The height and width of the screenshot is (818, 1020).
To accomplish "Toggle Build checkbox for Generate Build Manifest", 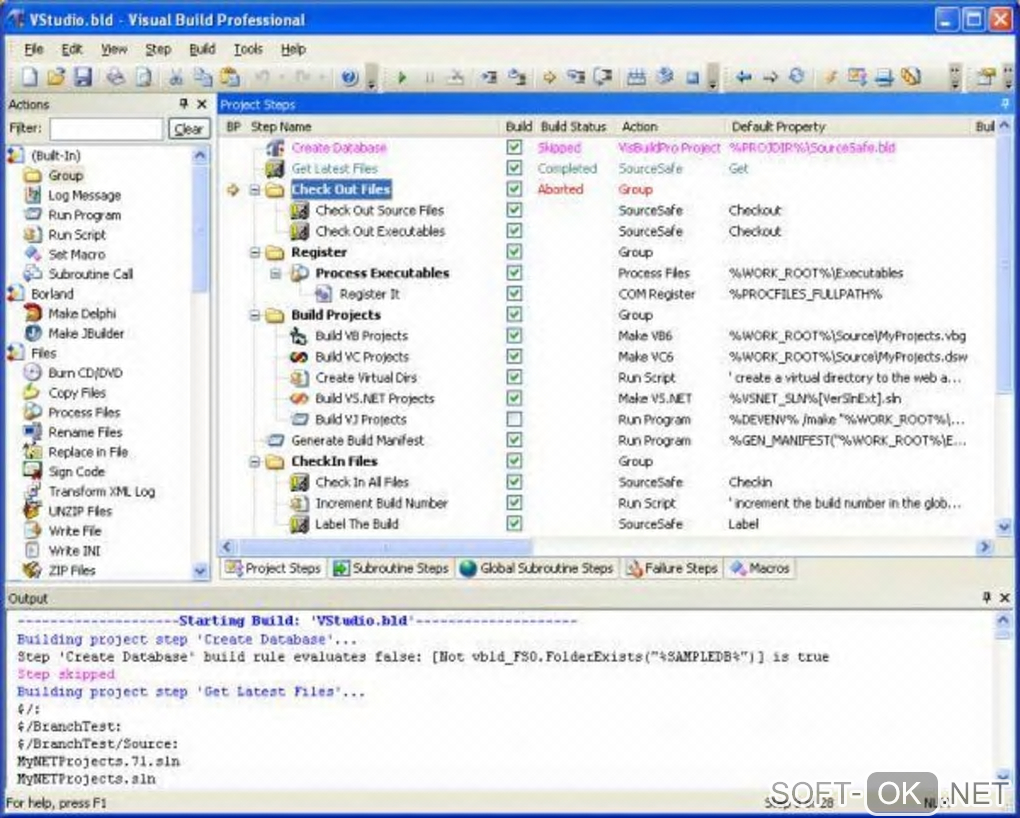I will pos(514,439).
